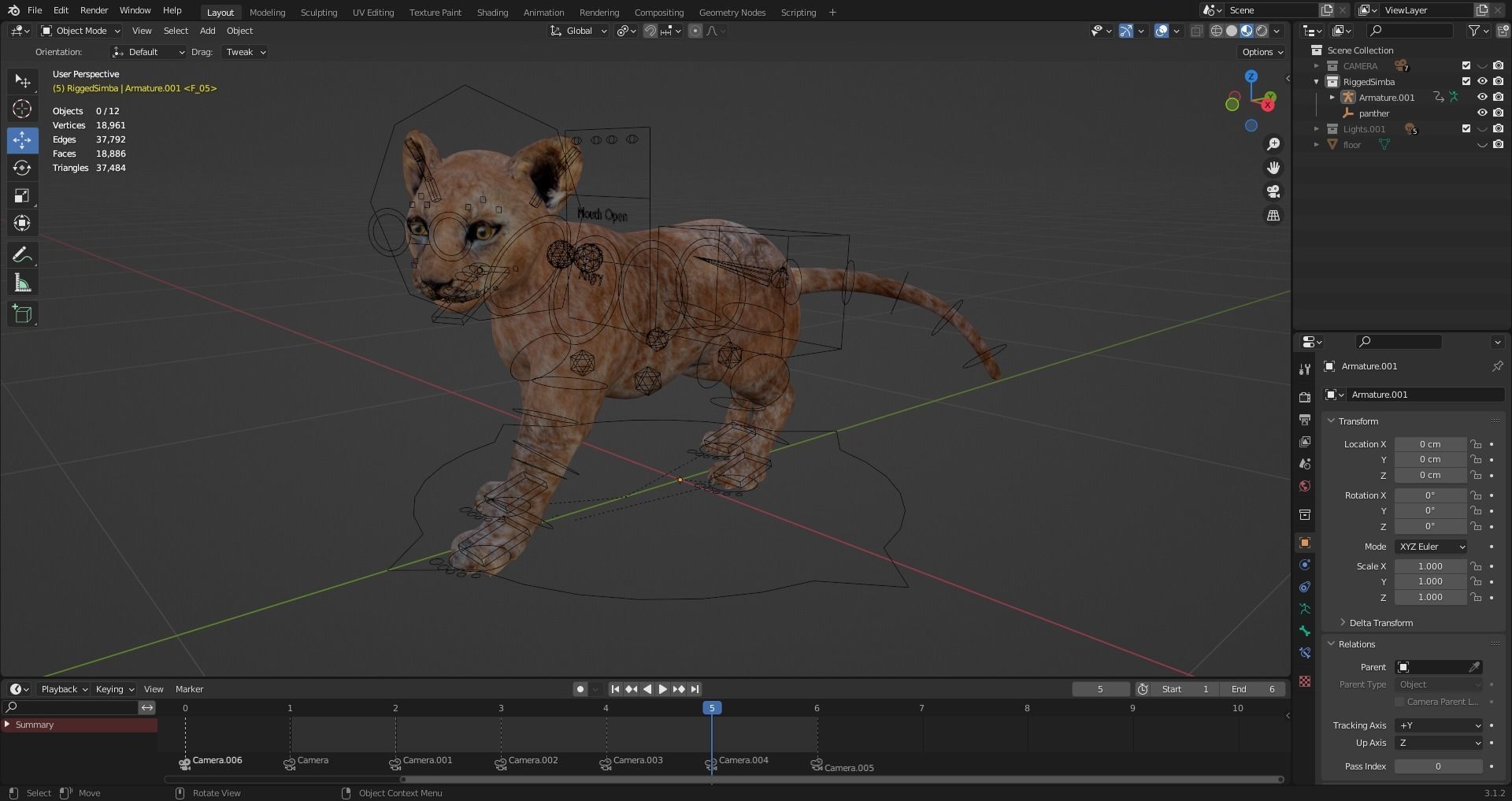This screenshot has width=1512, height=801.
Task: Click the pan hand viewport icon
Action: point(1273,168)
